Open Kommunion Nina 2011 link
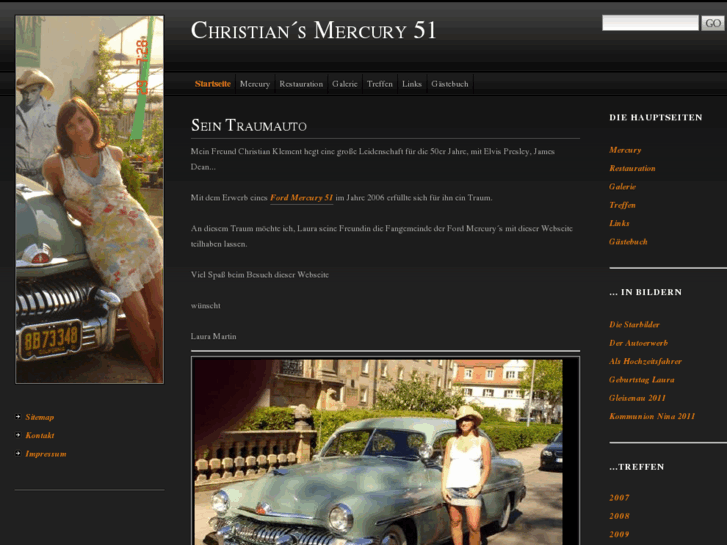 pos(652,416)
